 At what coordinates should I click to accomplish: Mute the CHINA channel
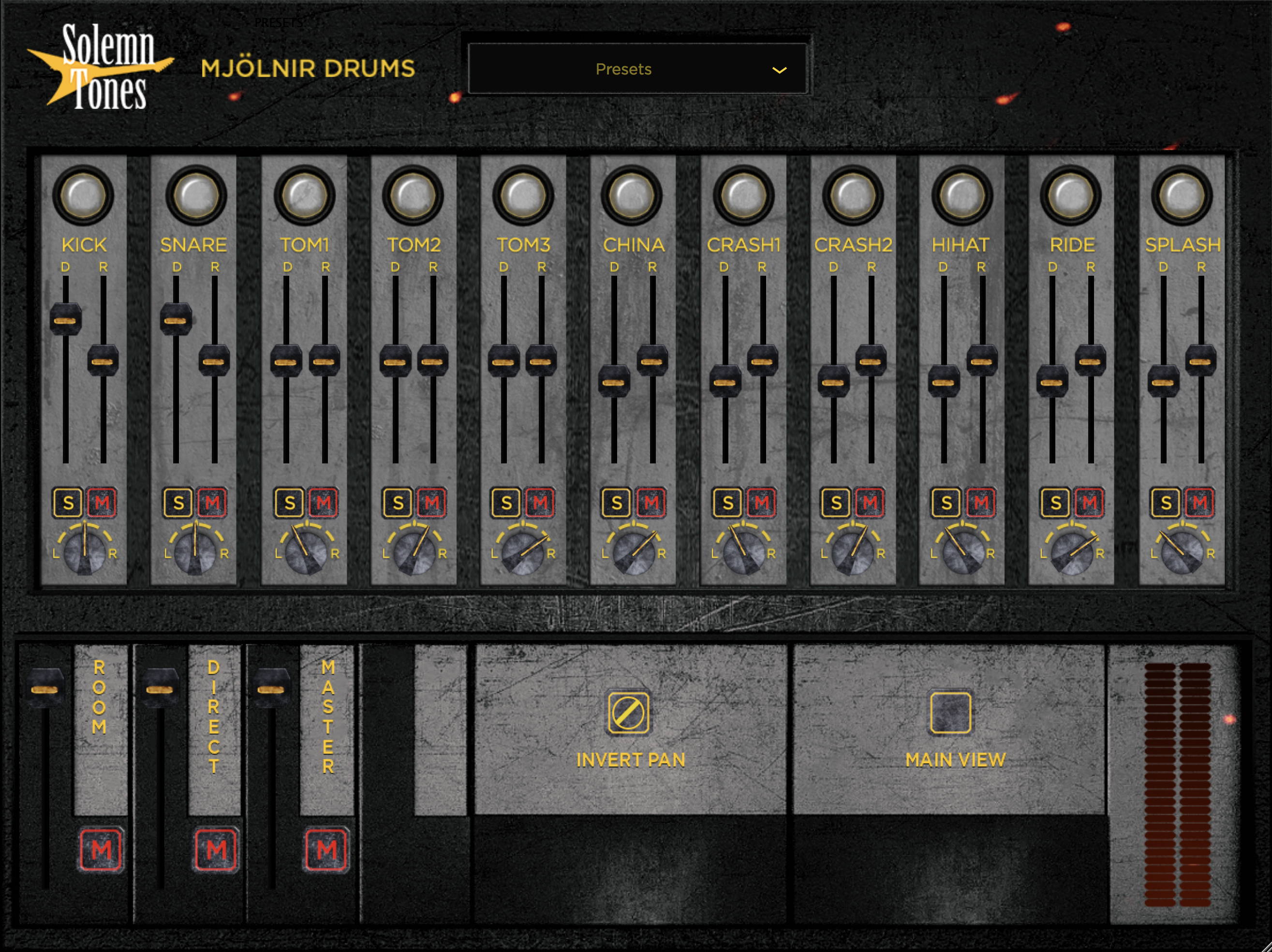point(651,503)
